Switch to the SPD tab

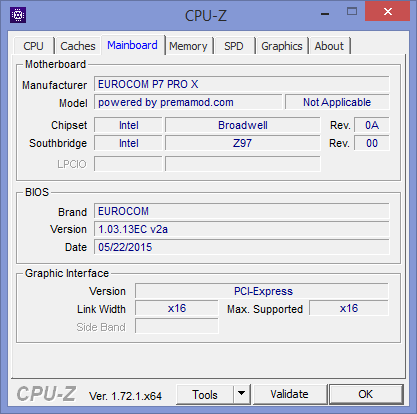point(234,46)
